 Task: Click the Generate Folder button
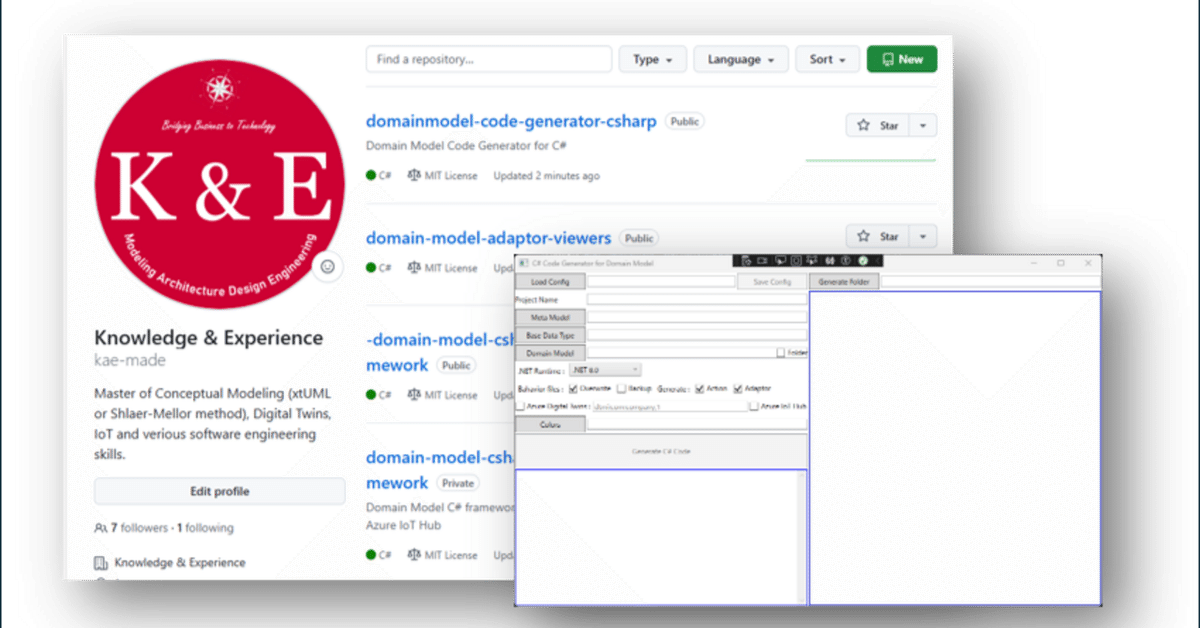(845, 282)
